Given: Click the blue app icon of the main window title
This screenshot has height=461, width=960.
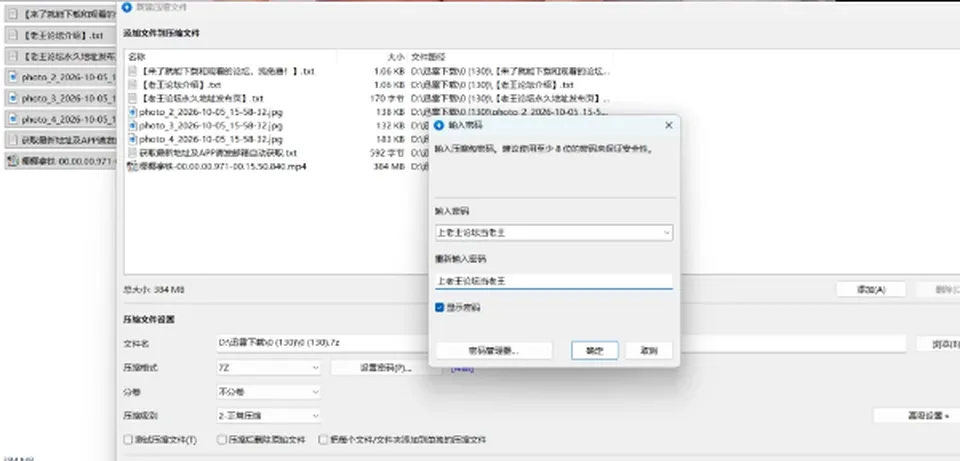Looking at the screenshot, I should 127,7.
